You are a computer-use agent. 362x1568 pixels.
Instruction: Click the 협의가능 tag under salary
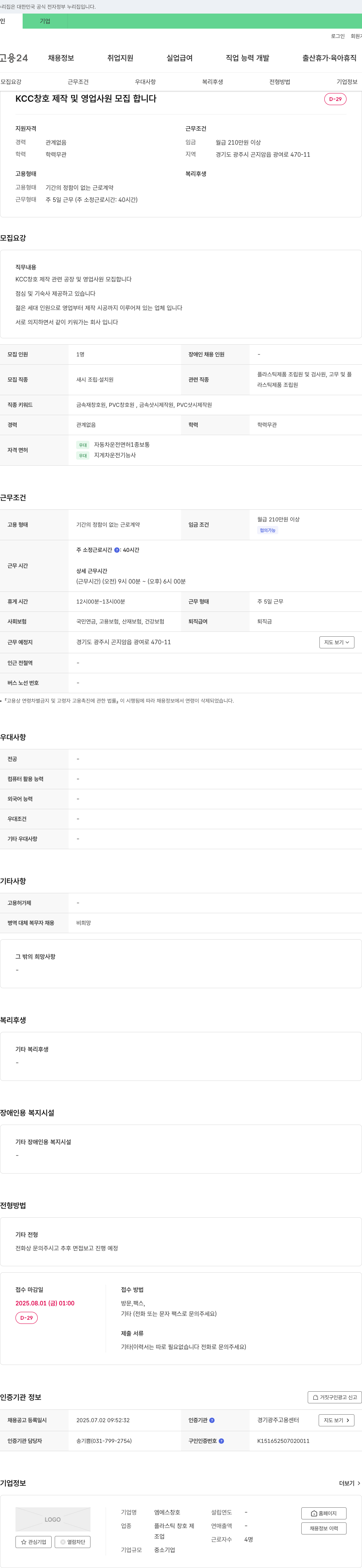pyautogui.click(x=267, y=531)
